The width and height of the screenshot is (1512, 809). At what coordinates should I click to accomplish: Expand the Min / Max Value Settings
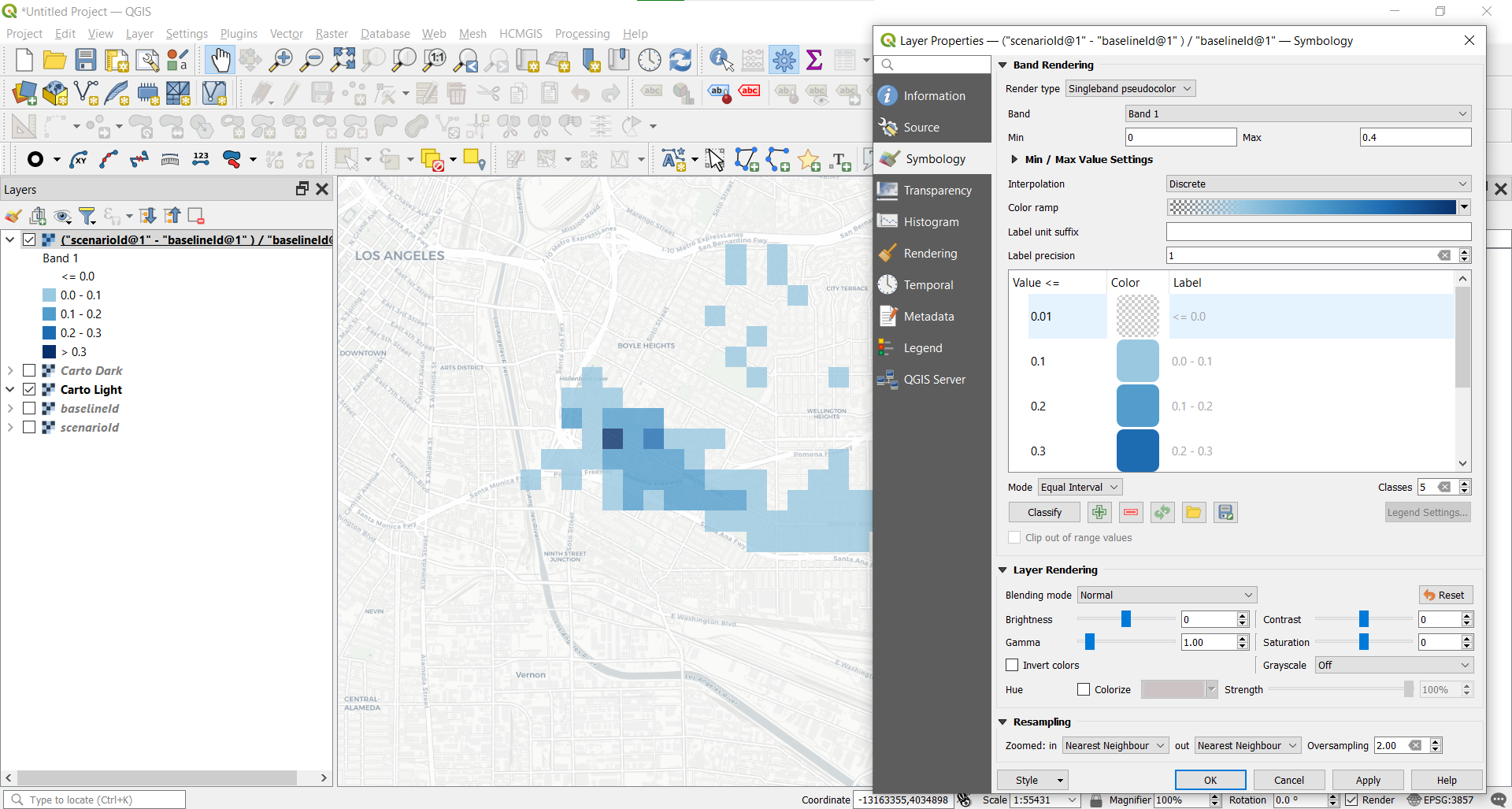[x=1014, y=160]
